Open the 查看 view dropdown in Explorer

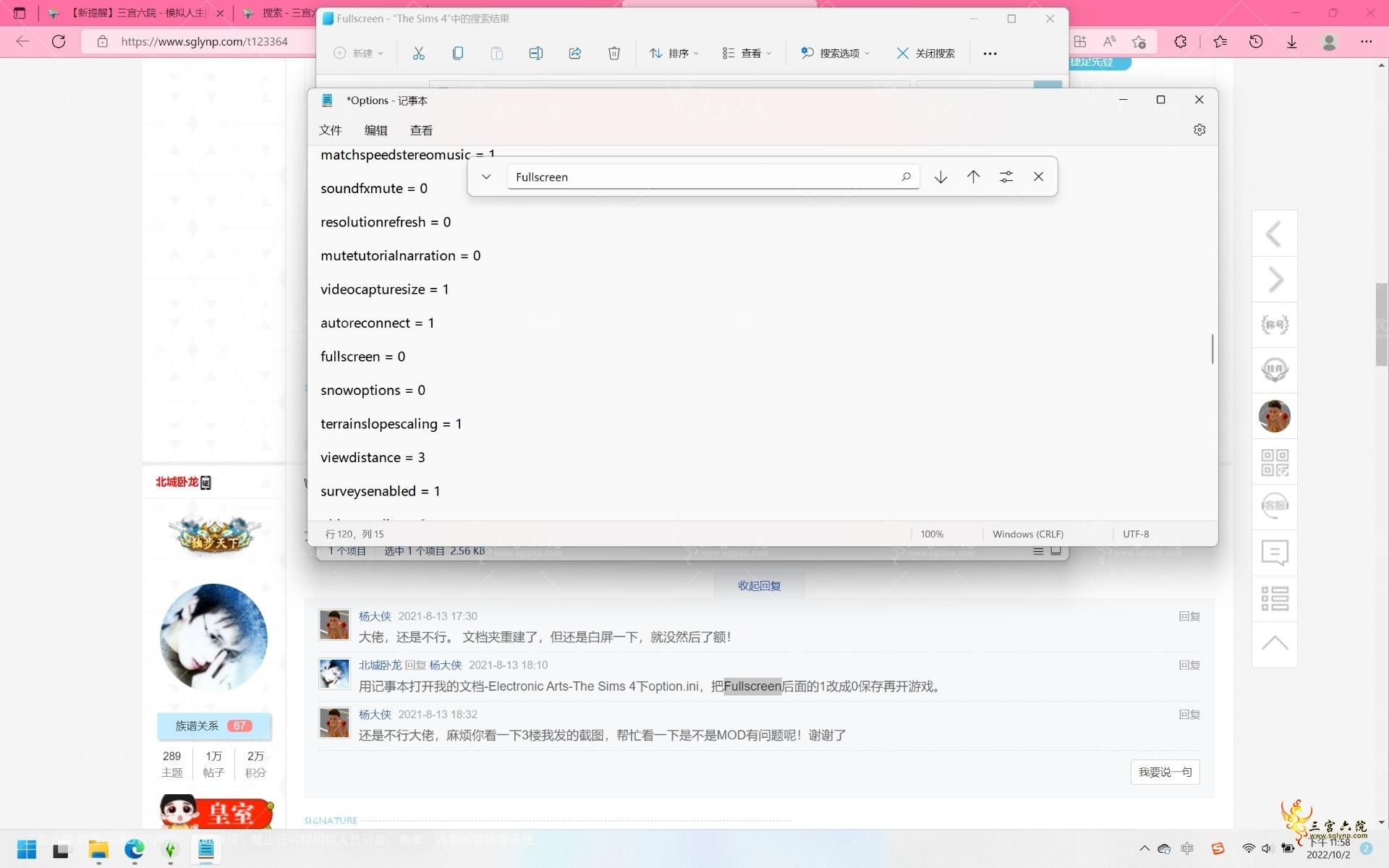(747, 53)
